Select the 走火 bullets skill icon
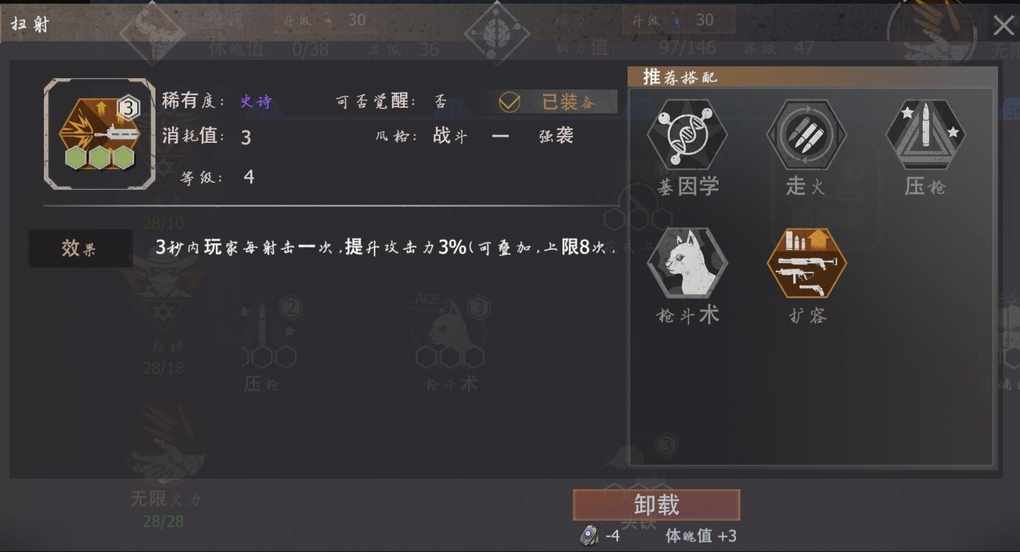 (x=806, y=135)
